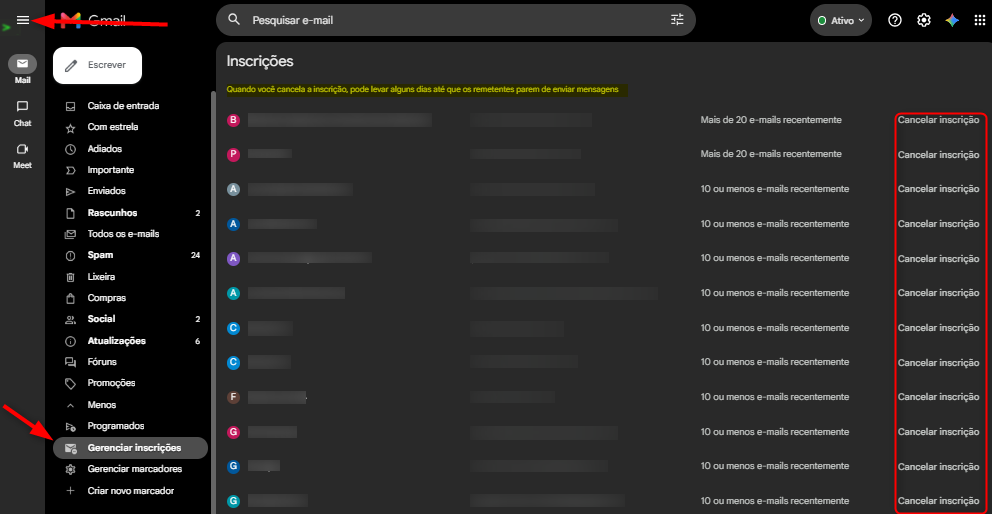This screenshot has width=992, height=514.
Task: Click Cancelar inscrição in the B sender row
Action: 939,120
